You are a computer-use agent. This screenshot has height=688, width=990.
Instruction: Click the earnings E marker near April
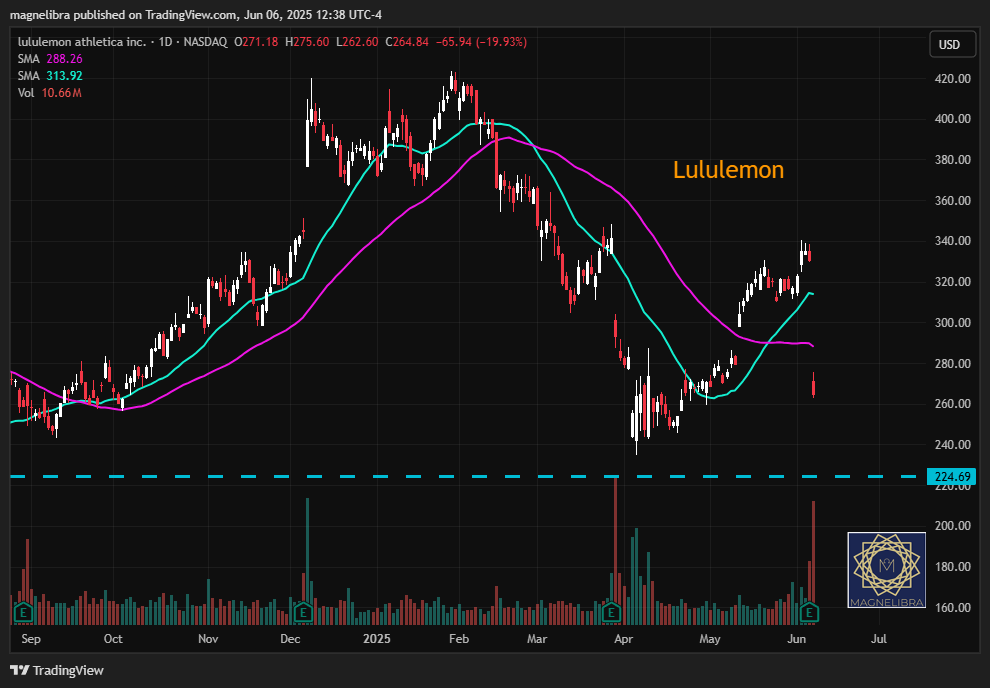pos(611,612)
